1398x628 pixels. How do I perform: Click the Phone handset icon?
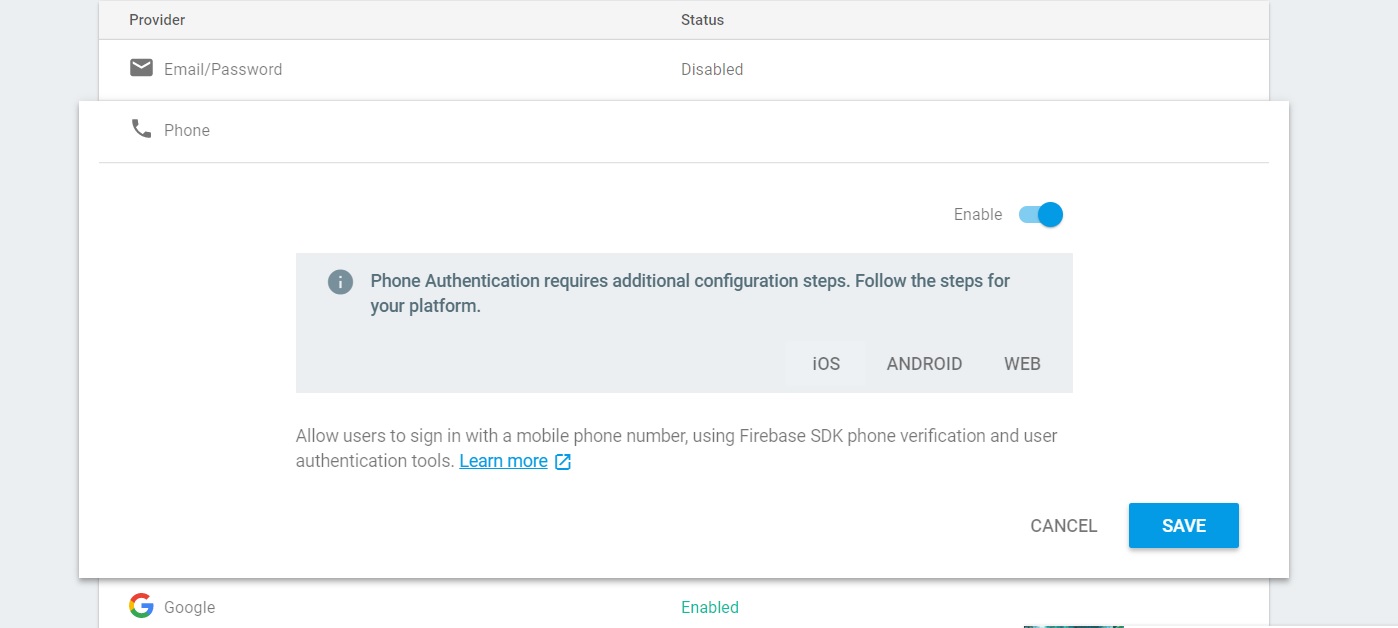pyautogui.click(x=141, y=129)
